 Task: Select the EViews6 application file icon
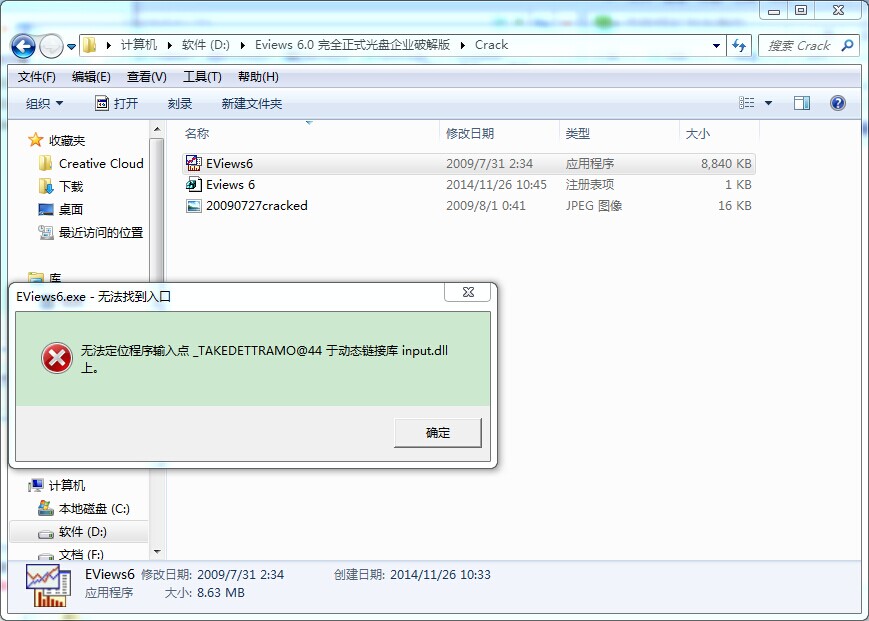click(x=193, y=163)
